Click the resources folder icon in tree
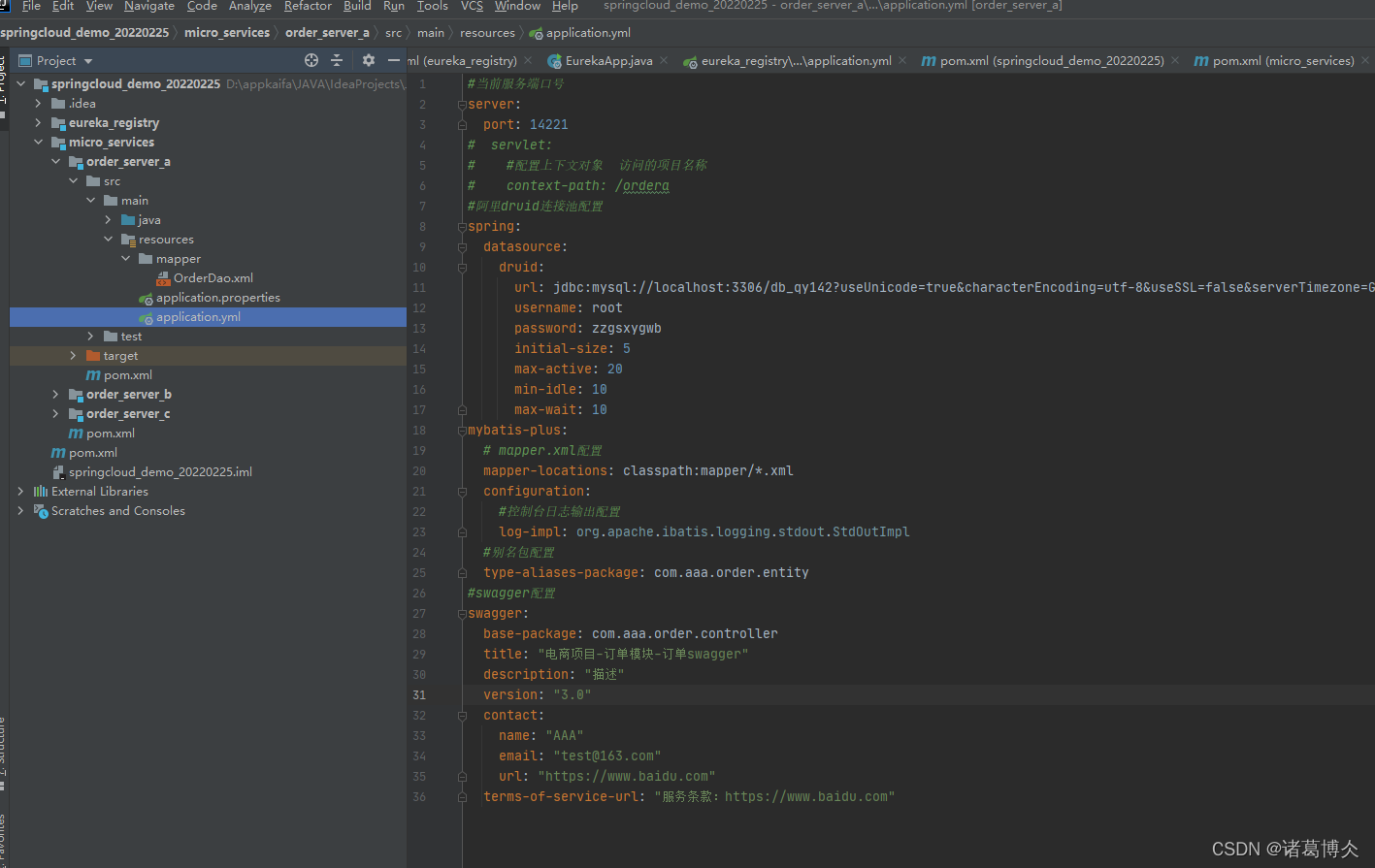 point(128,240)
